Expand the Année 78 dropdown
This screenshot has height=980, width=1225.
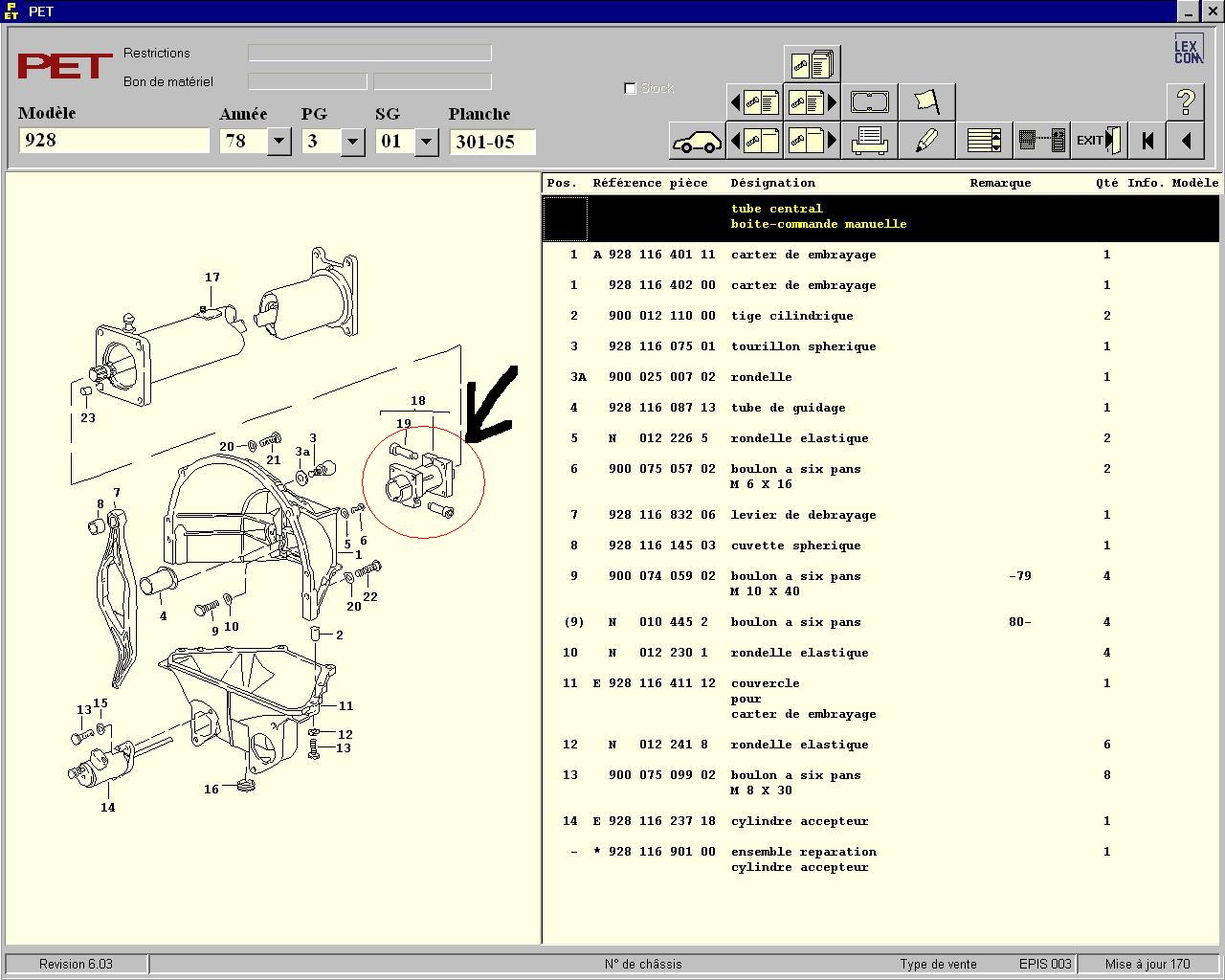(278, 142)
